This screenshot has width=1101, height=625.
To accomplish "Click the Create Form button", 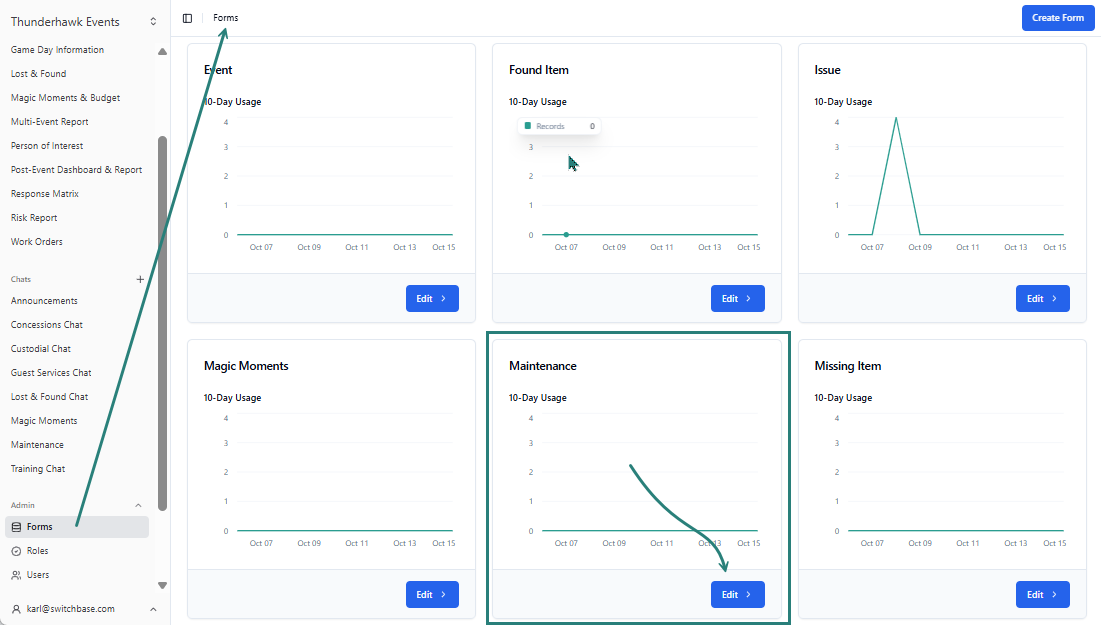I will coord(1057,18).
